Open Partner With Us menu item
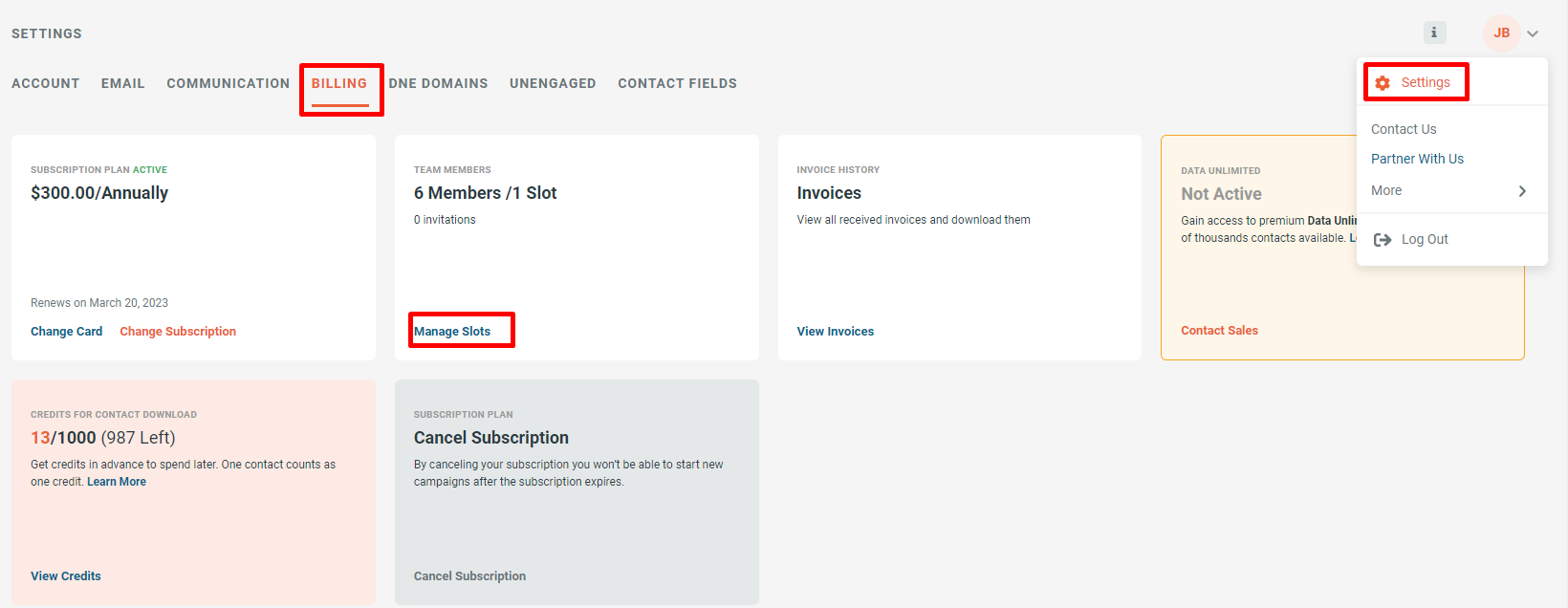Viewport: 1568px width, 608px height. pyautogui.click(x=1417, y=159)
